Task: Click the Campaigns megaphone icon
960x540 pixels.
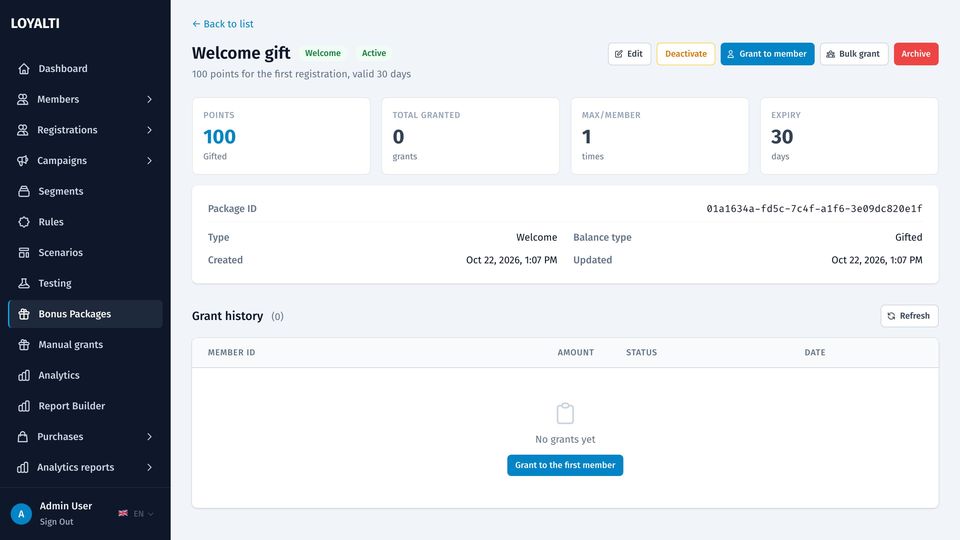Action: (x=23, y=160)
